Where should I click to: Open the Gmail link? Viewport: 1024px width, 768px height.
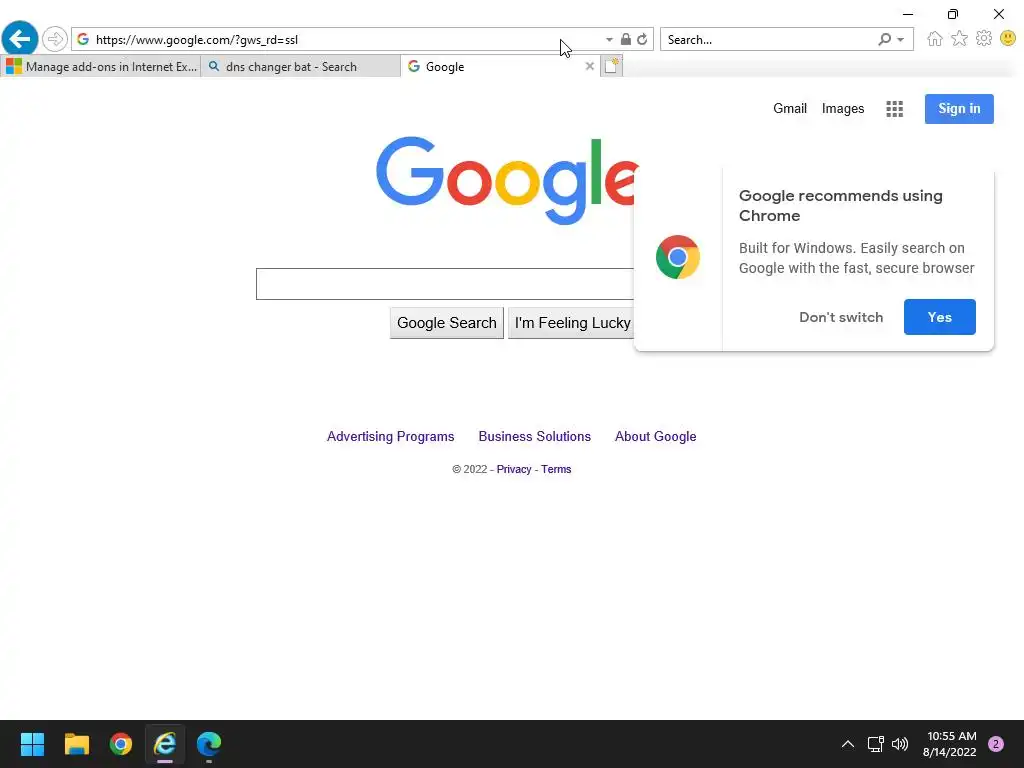(790, 108)
